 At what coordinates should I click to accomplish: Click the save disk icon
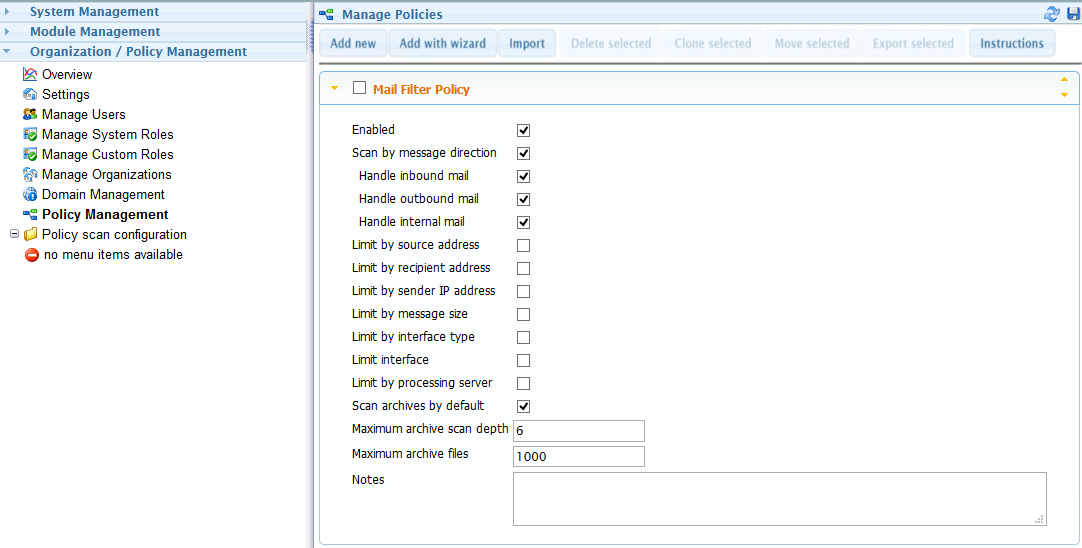pos(1073,14)
